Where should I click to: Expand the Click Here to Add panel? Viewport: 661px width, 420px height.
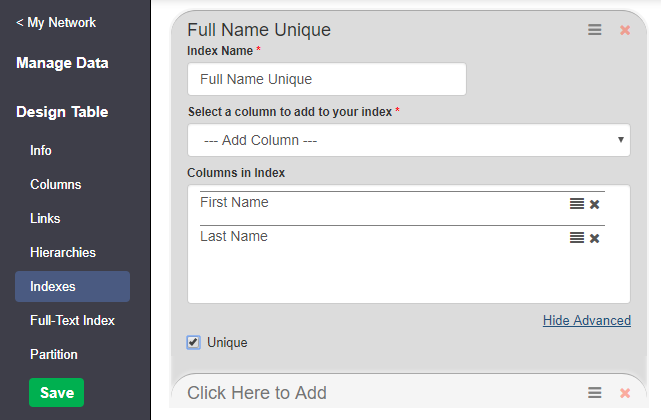point(257,393)
